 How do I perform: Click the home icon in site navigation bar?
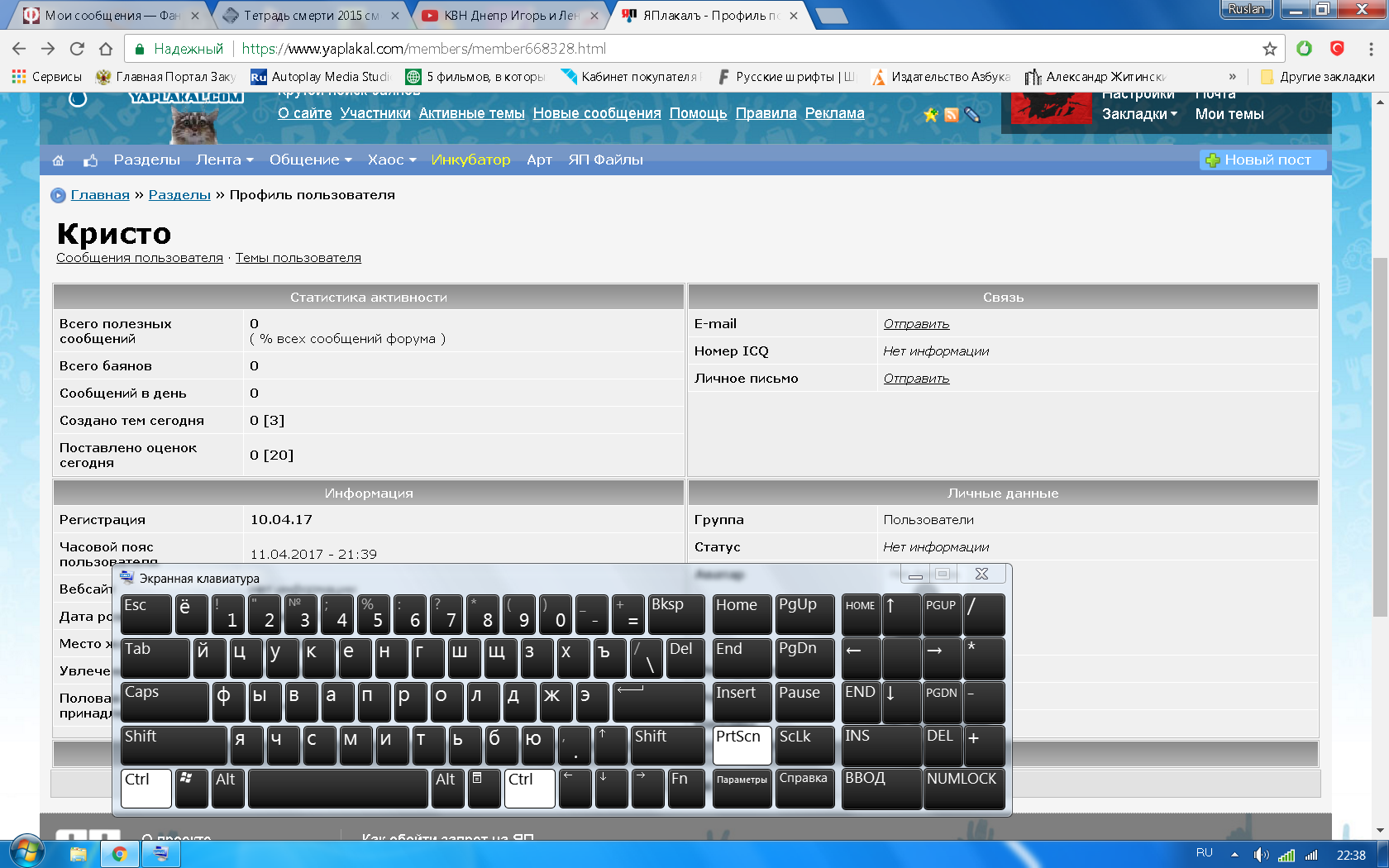[58, 160]
